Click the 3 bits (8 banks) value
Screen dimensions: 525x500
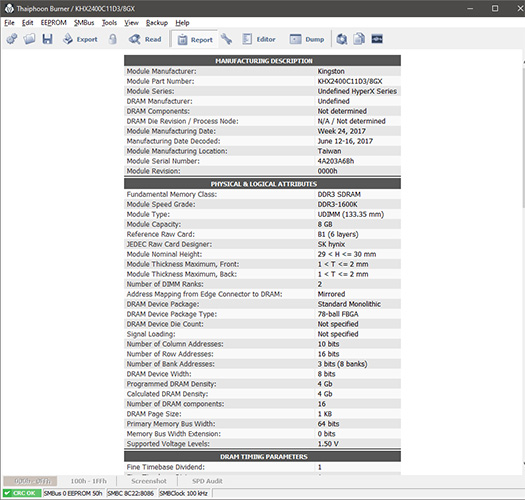point(342,364)
